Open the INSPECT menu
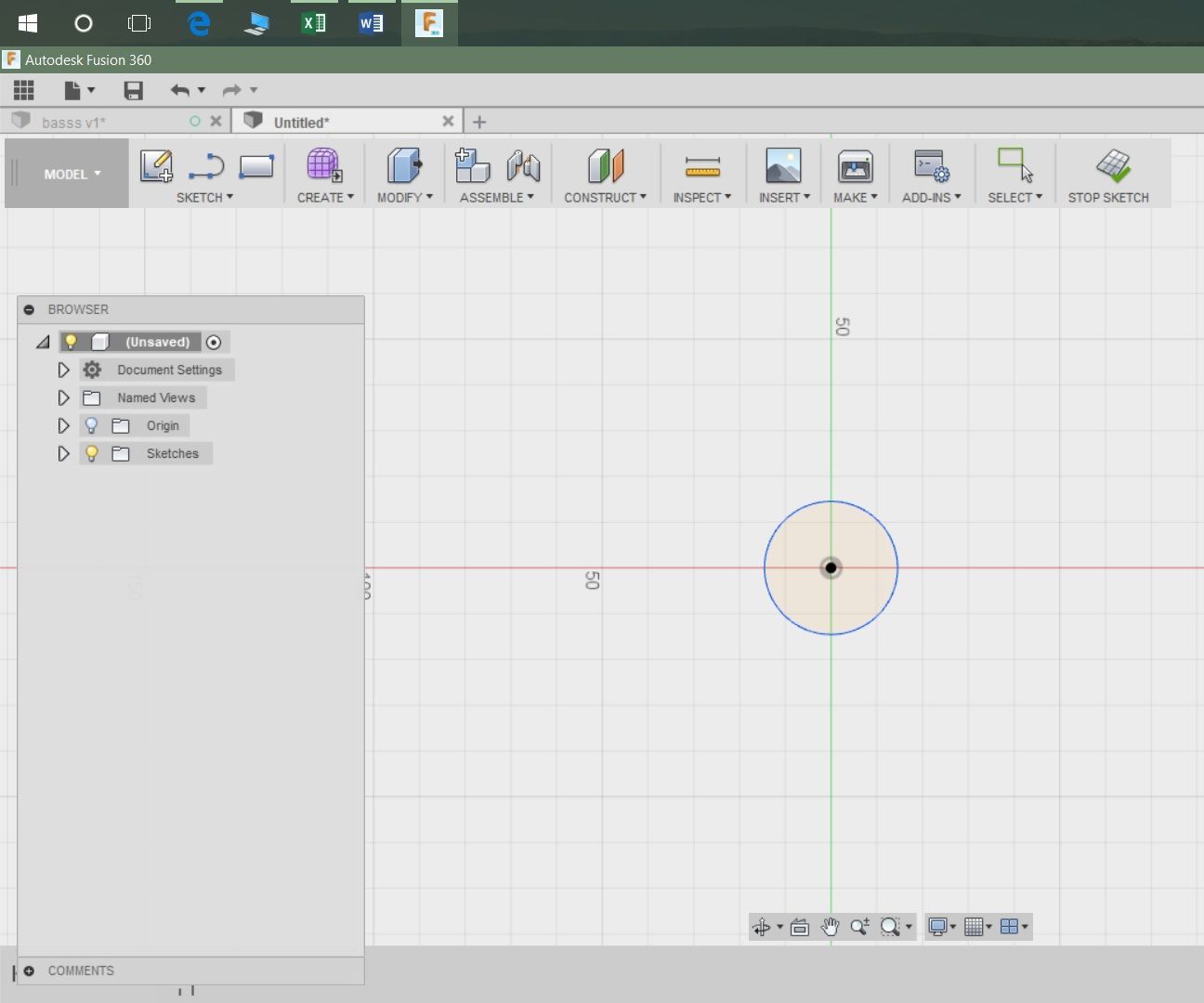The height and width of the screenshot is (1003, 1204). (702, 197)
